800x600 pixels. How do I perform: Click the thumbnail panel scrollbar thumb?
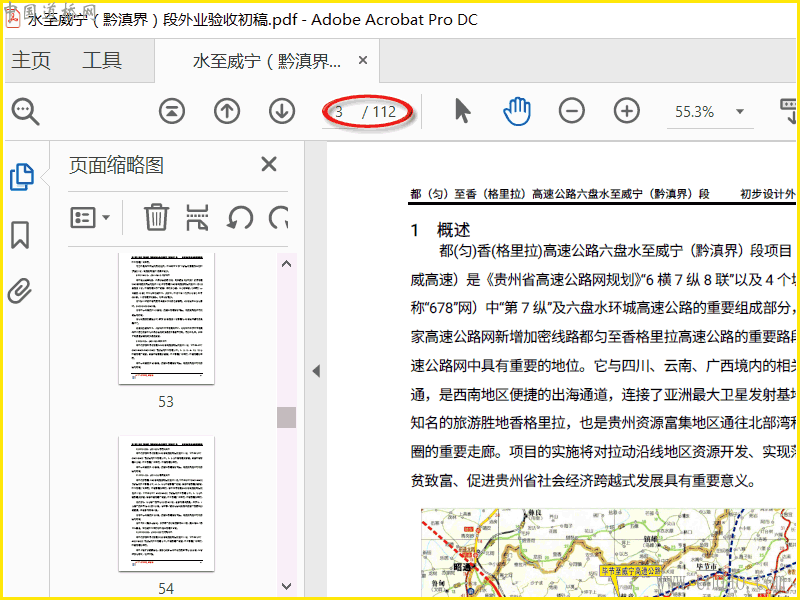(x=286, y=417)
